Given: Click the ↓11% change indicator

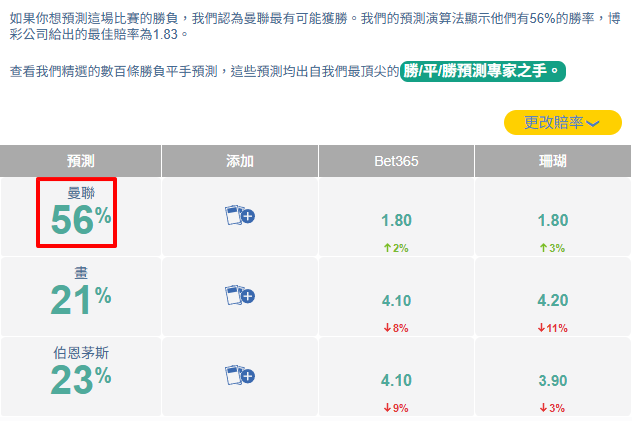Looking at the screenshot, I should tap(553, 328).
